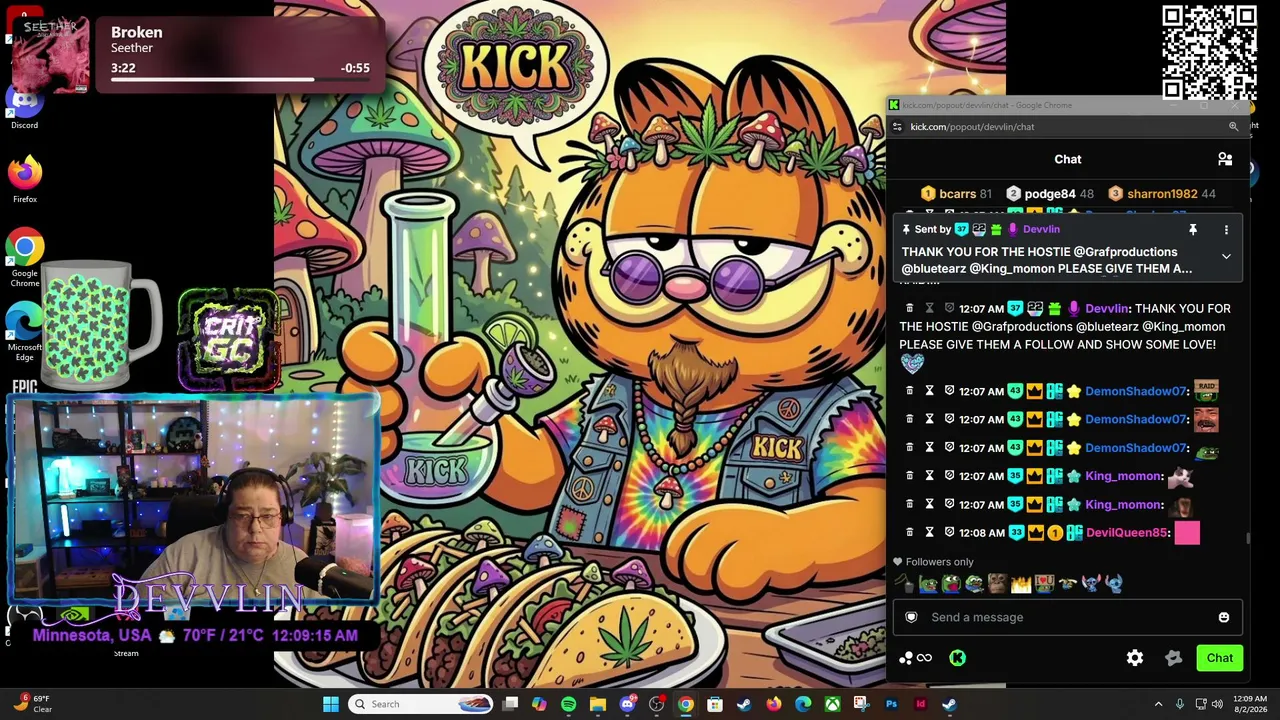Screen dimensions: 1280x720
Task: Ban Devvlin using the shield icon
Action: pos(949,308)
